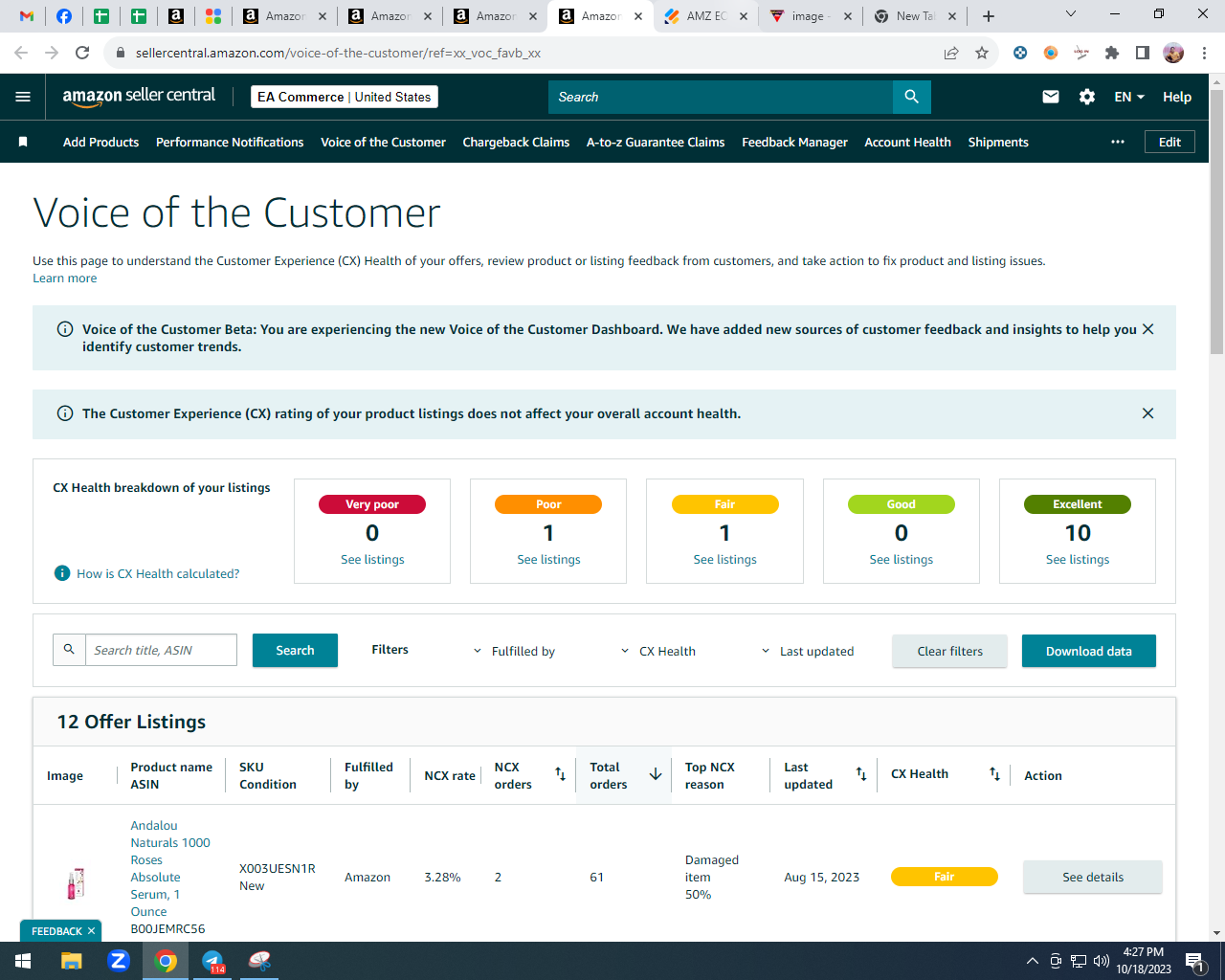Open the EA Commerce United States account switcher
Viewport: 1225px width, 980px height.
point(345,97)
